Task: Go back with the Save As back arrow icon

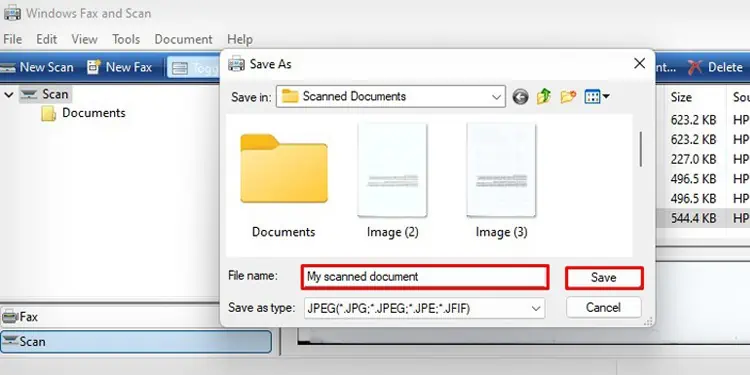Action: (520, 97)
